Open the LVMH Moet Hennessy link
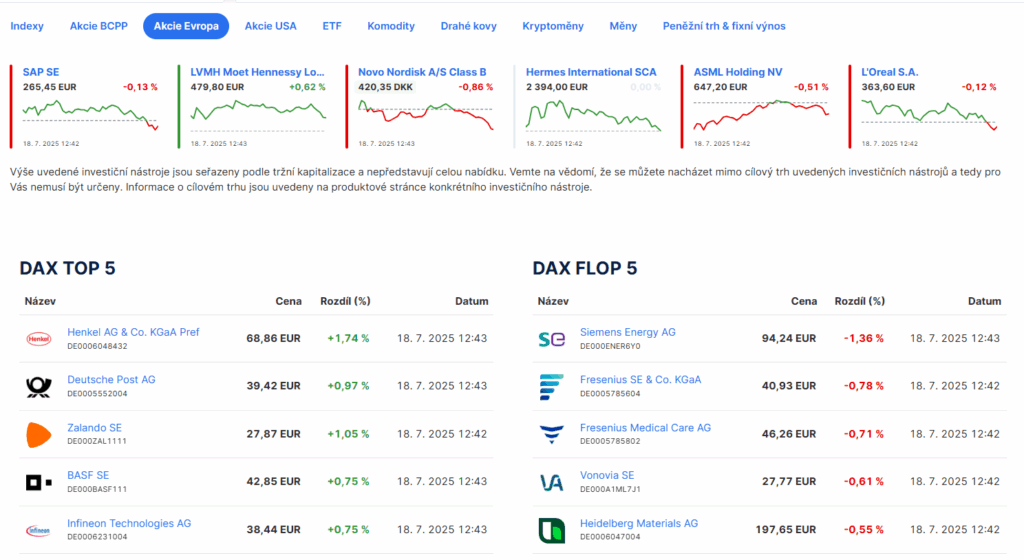 click(x=257, y=72)
